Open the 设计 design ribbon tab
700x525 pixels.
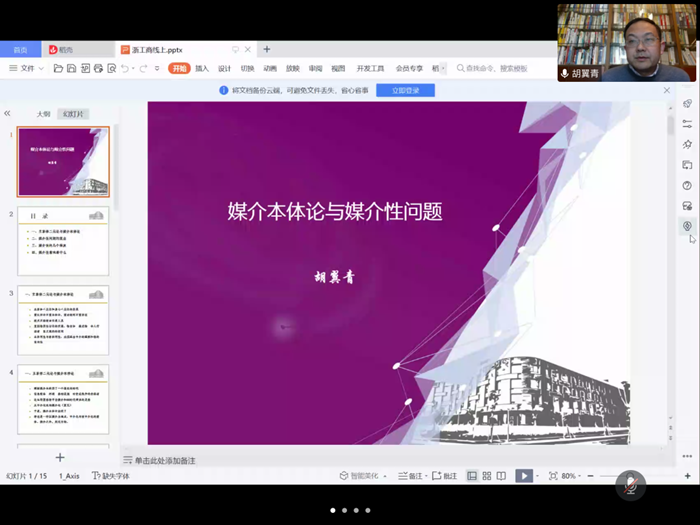click(x=224, y=68)
